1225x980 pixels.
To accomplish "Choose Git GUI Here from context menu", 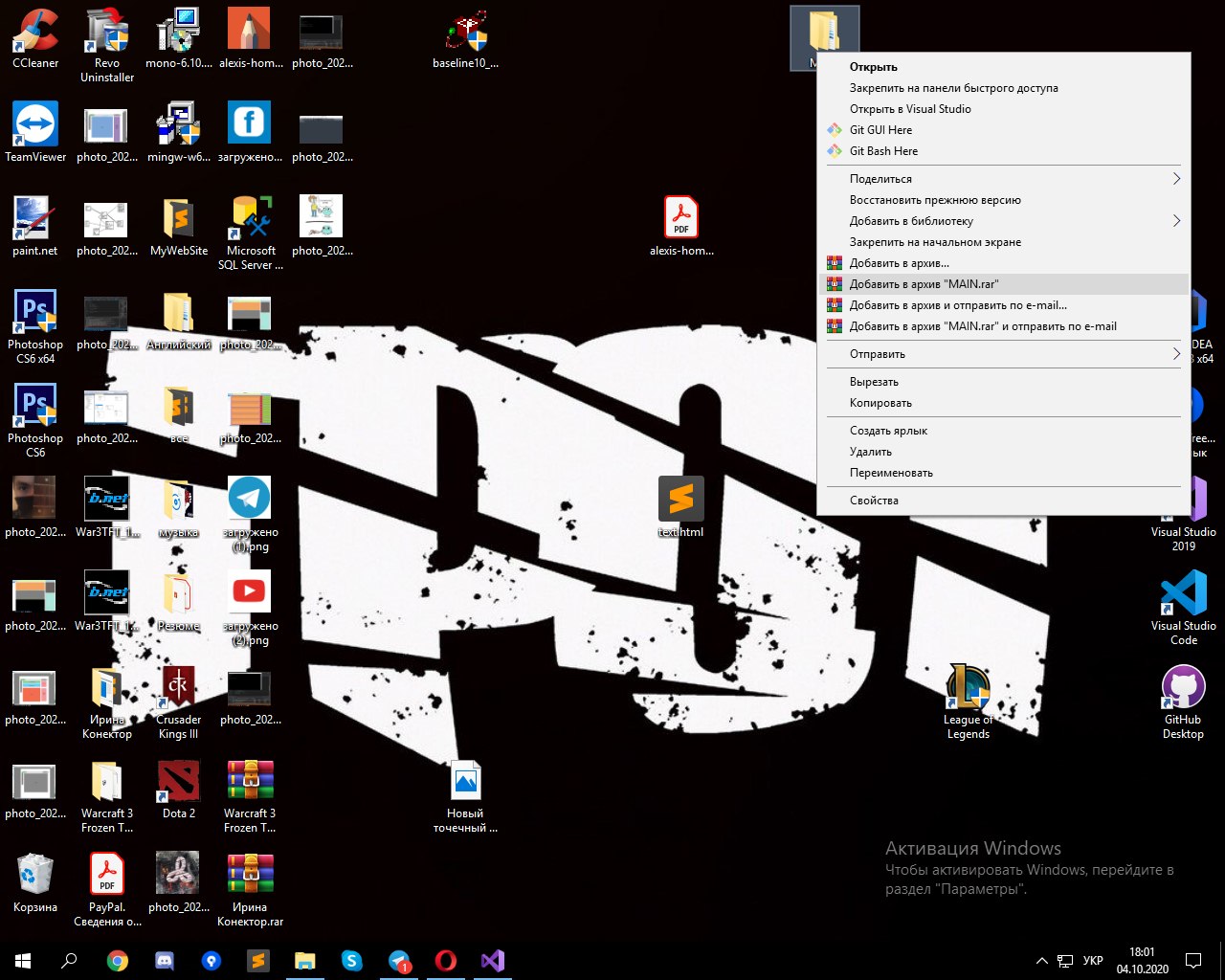I will [1004, 130].
